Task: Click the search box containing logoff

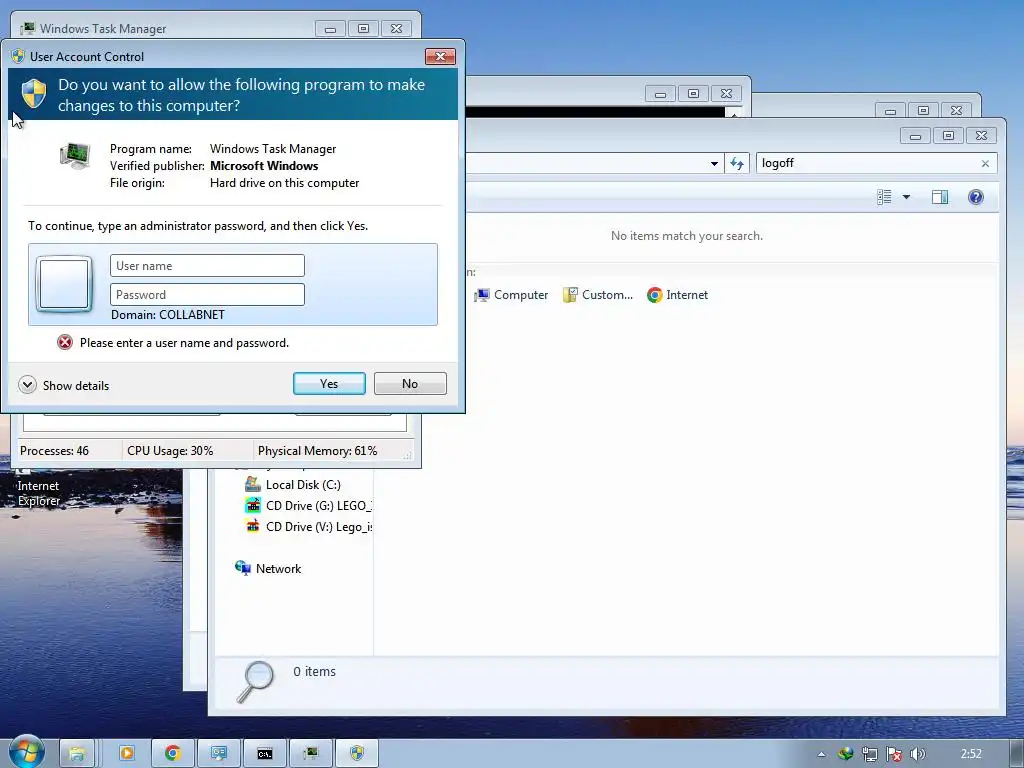Action: 871,163
